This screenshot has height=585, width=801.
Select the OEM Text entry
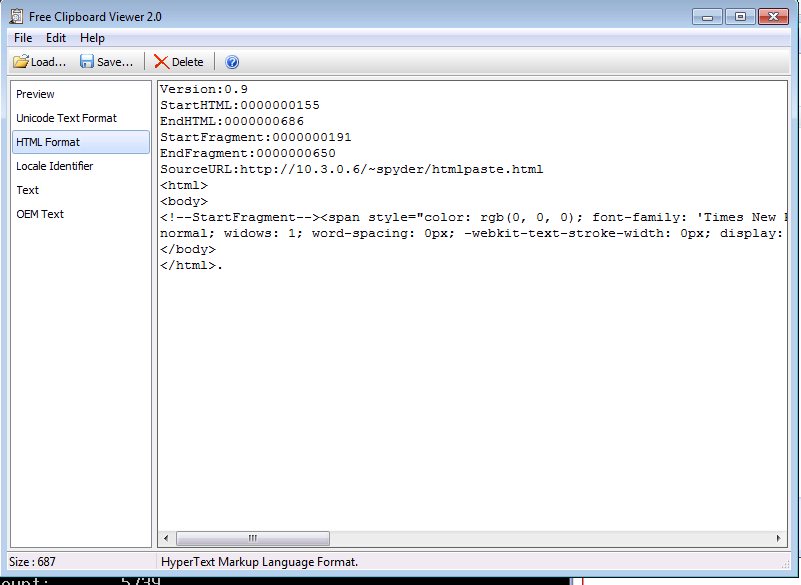(x=81, y=214)
